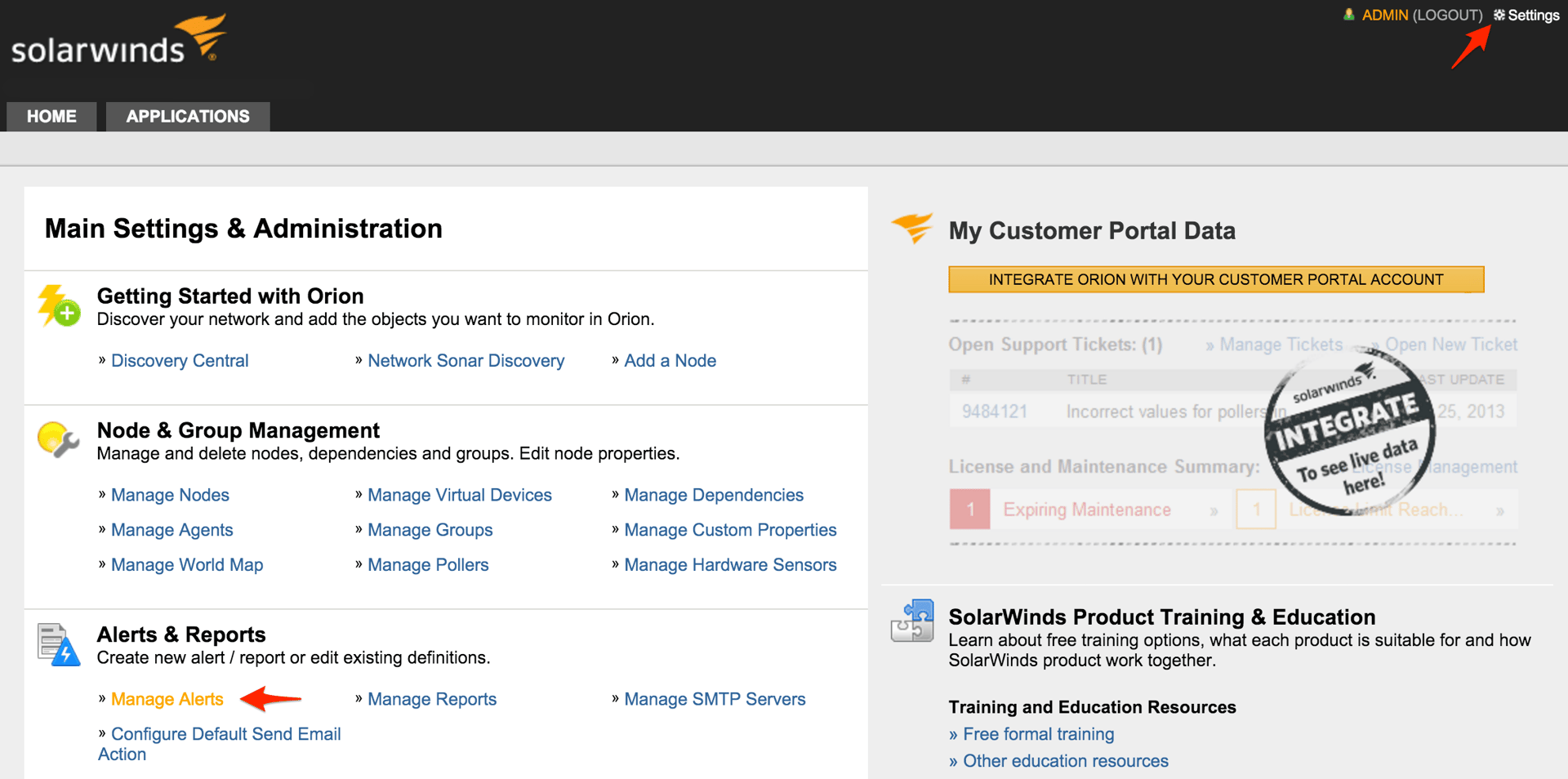The image size is (1568, 779).
Task: Open Configure Default Send Email Action
Action: pos(220,744)
